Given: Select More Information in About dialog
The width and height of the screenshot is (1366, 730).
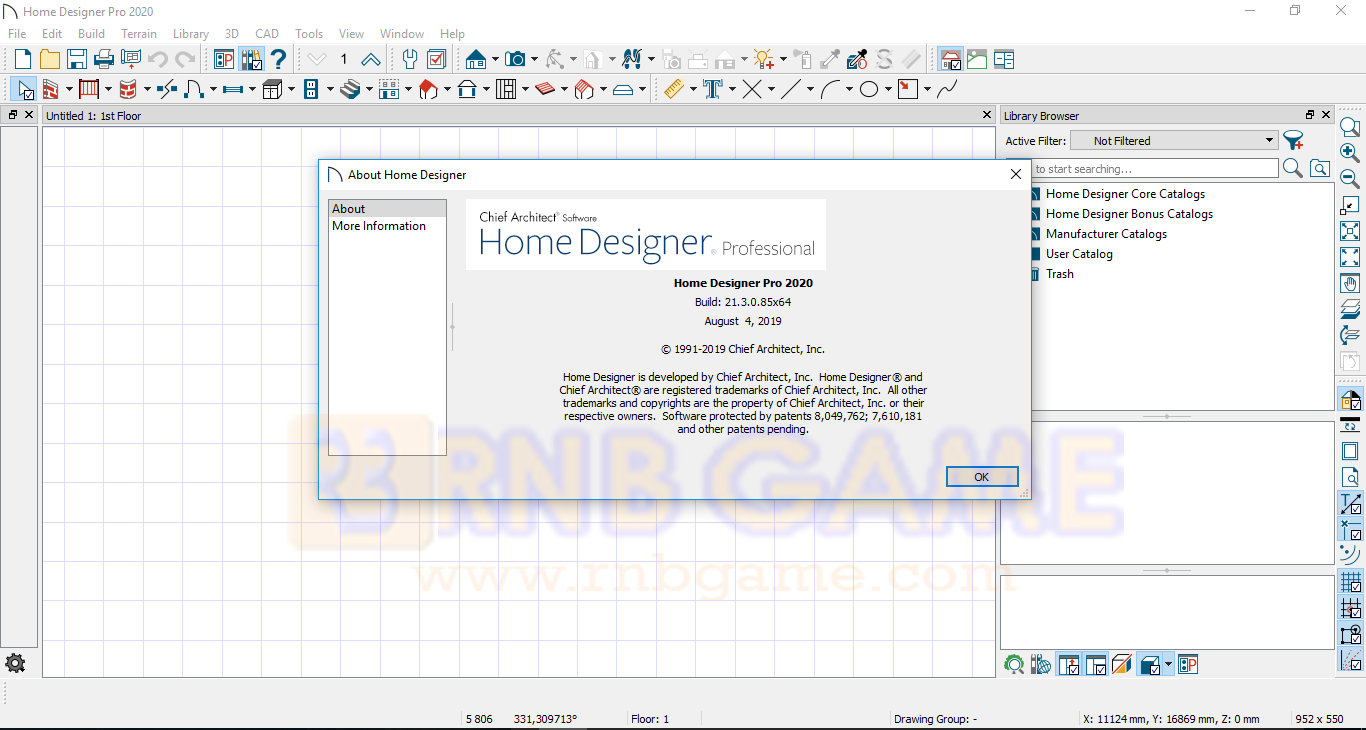Looking at the screenshot, I should [379, 226].
